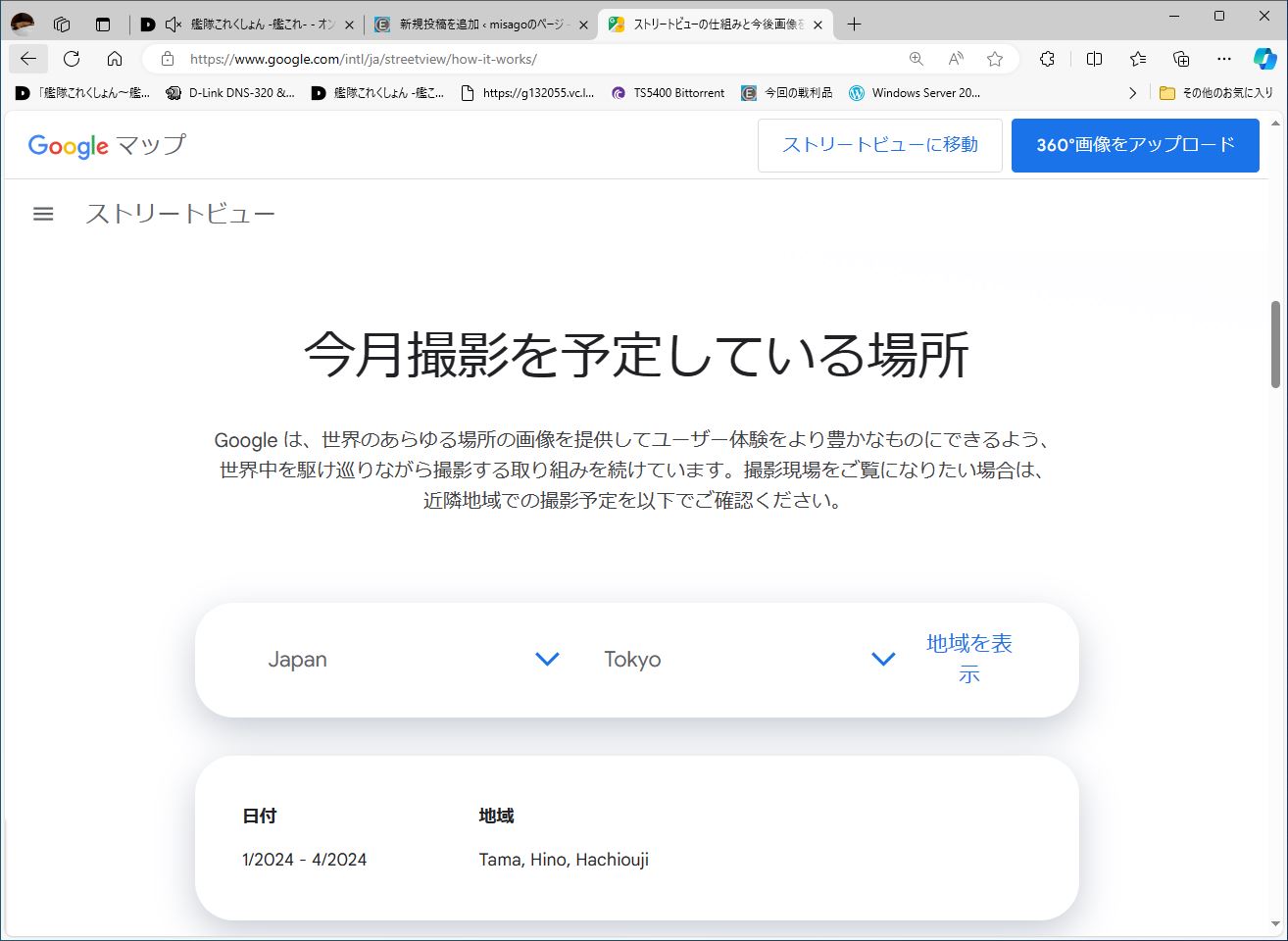Open the collections icon
Image resolution: width=1288 pixels, height=941 pixels.
pos(1181,59)
